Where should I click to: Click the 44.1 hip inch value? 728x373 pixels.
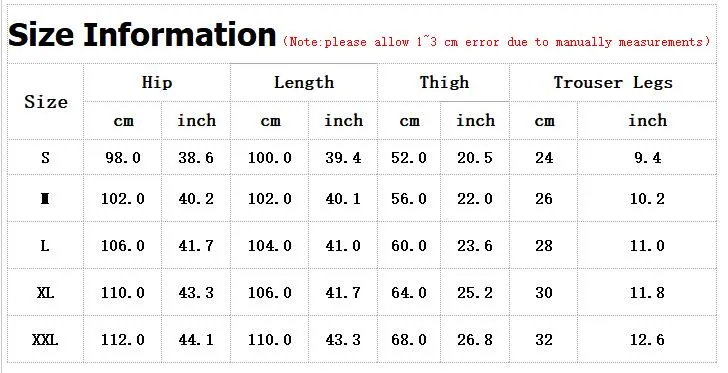coord(196,340)
